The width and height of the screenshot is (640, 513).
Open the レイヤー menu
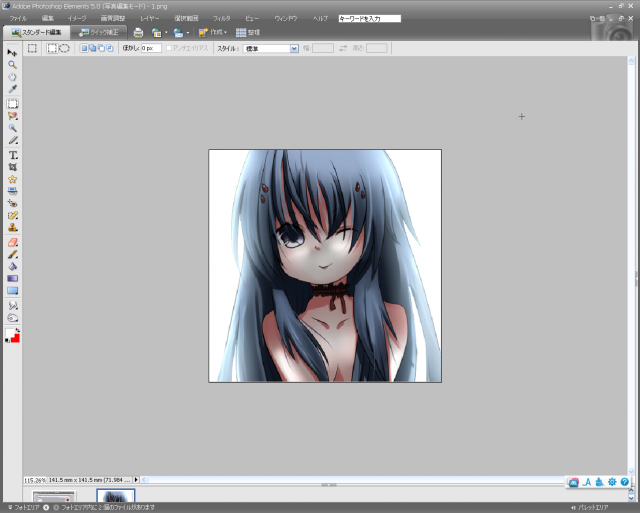pos(150,18)
